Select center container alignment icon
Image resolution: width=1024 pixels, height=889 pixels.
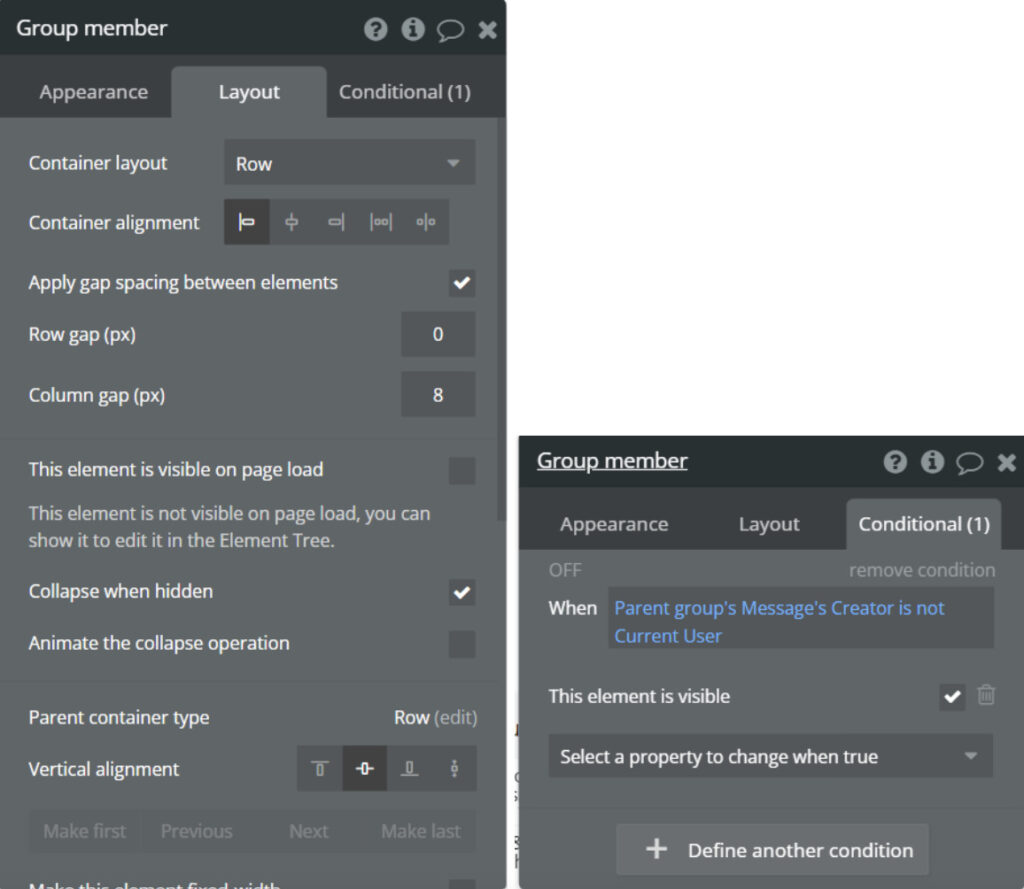[291, 222]
